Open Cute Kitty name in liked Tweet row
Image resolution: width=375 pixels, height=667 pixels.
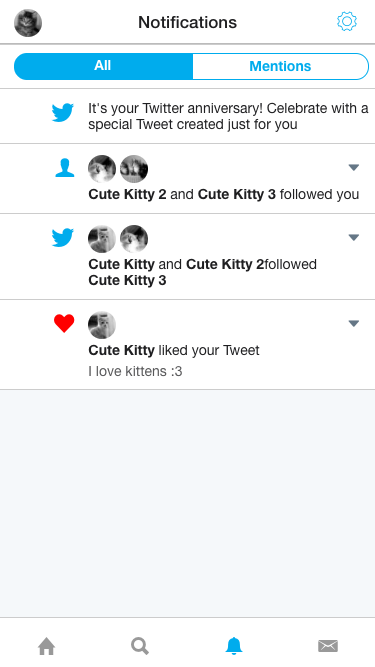(122, 351)
